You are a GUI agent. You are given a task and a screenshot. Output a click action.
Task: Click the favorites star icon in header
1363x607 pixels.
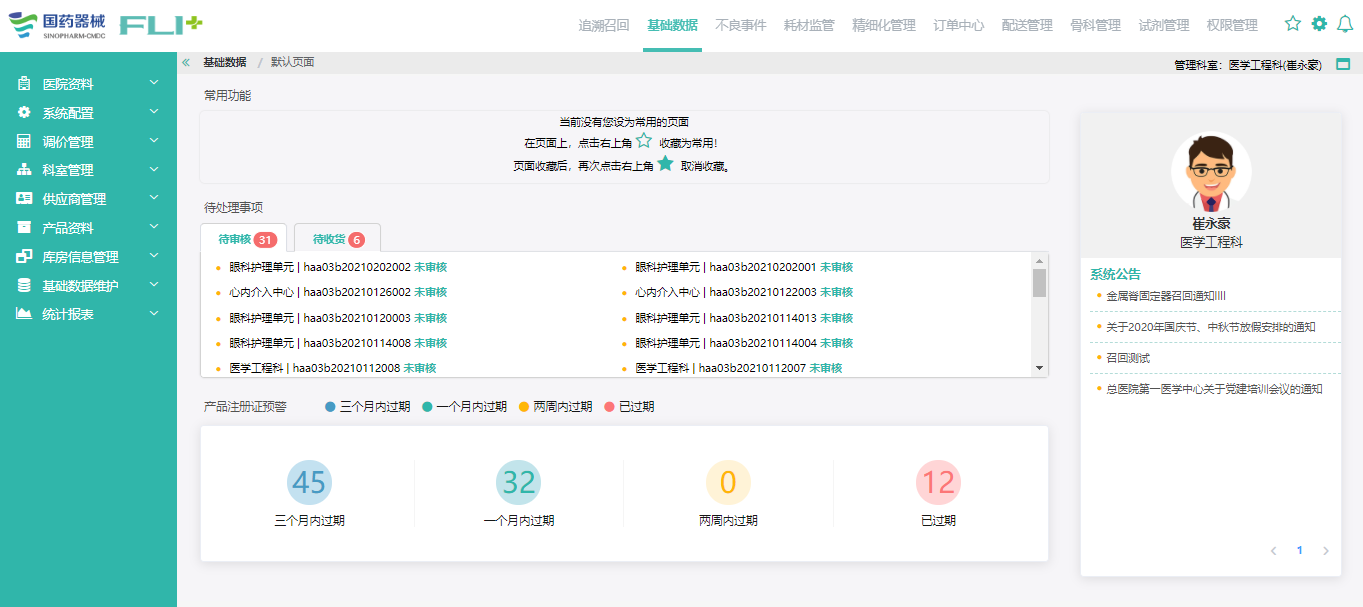pos(1293,24)
